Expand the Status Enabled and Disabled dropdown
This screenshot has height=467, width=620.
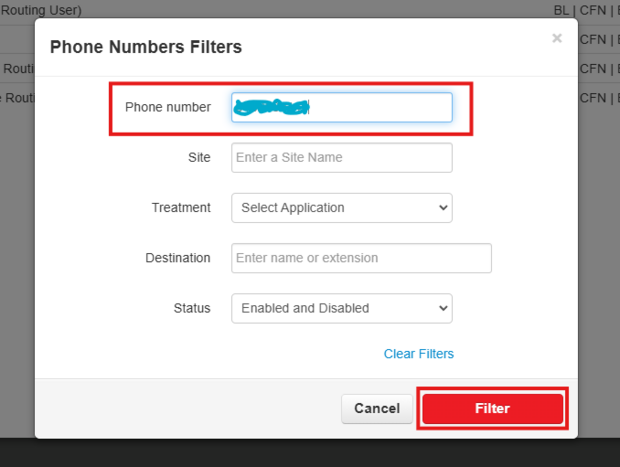[341, 308]
